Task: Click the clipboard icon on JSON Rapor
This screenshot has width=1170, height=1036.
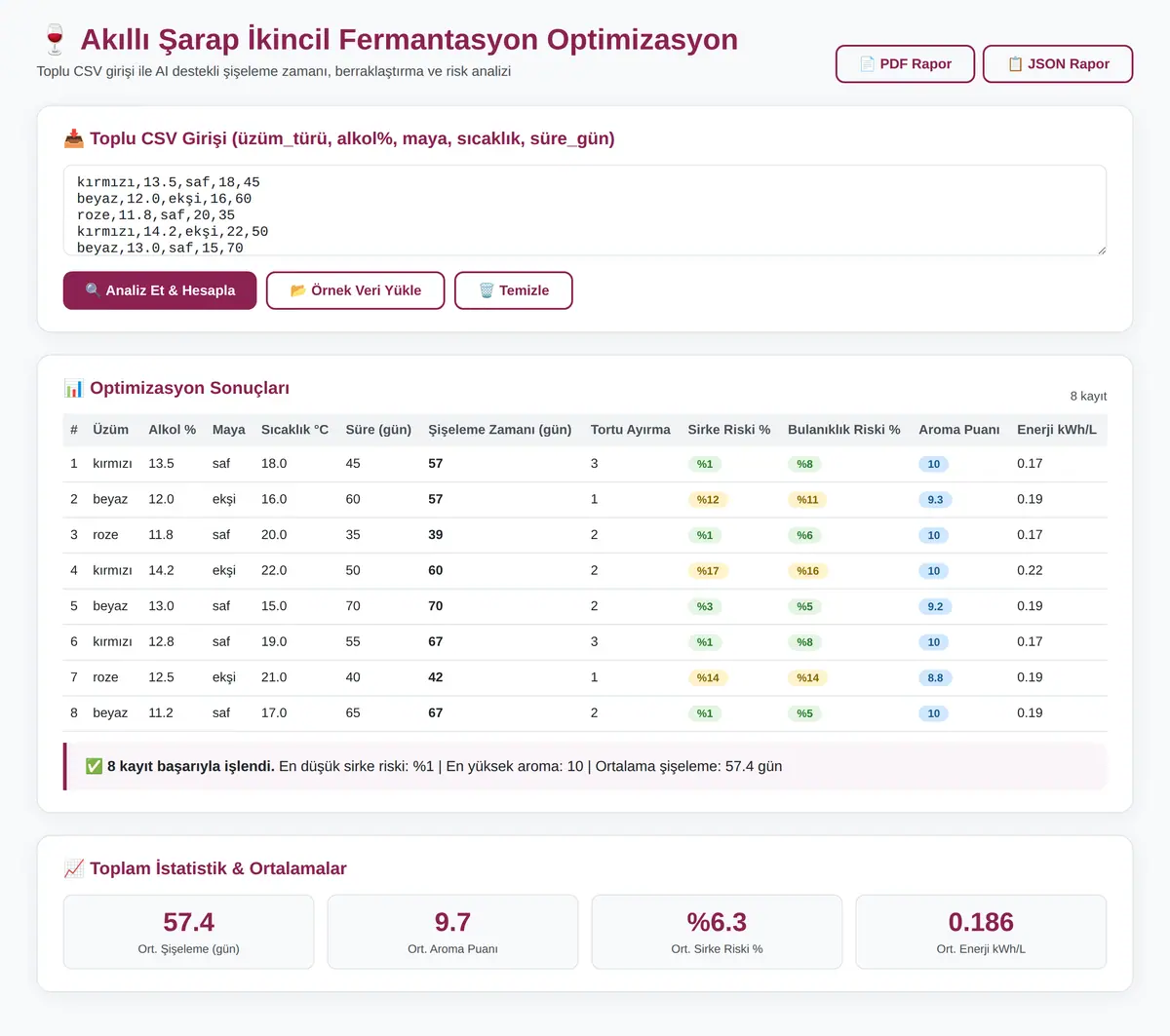Action: 1015,64
